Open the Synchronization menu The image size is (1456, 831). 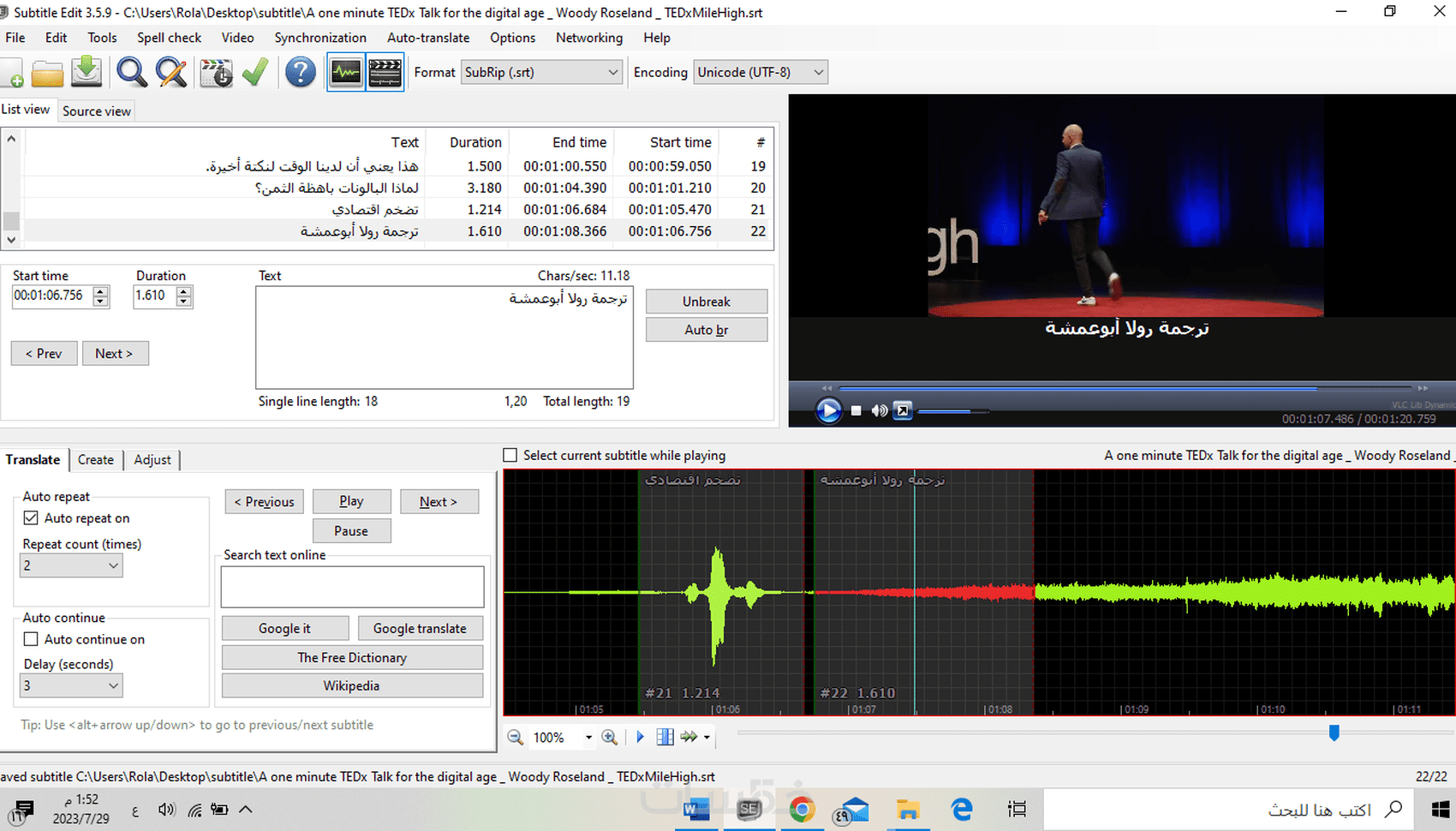320,38
